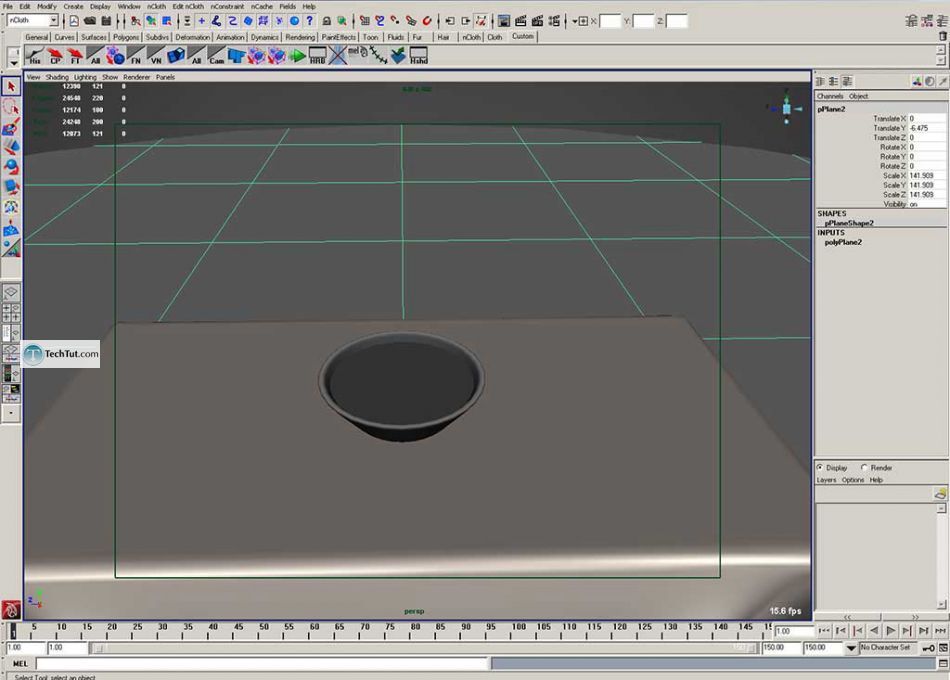Launch the IPR render icon
This screenshot has height=680, width=950.
537,21
